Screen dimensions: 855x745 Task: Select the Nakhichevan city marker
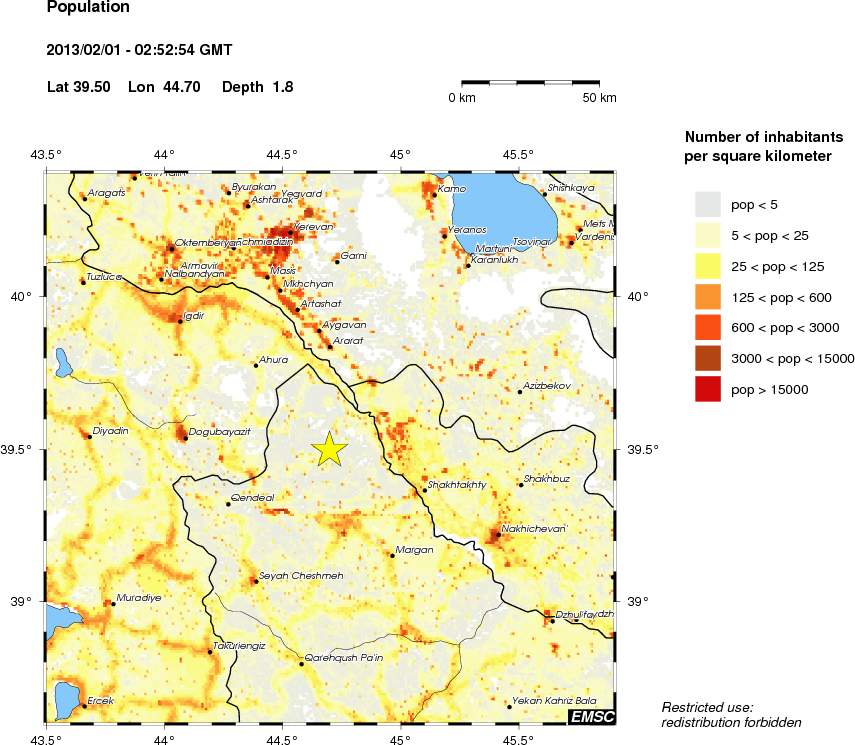[498, 534]
